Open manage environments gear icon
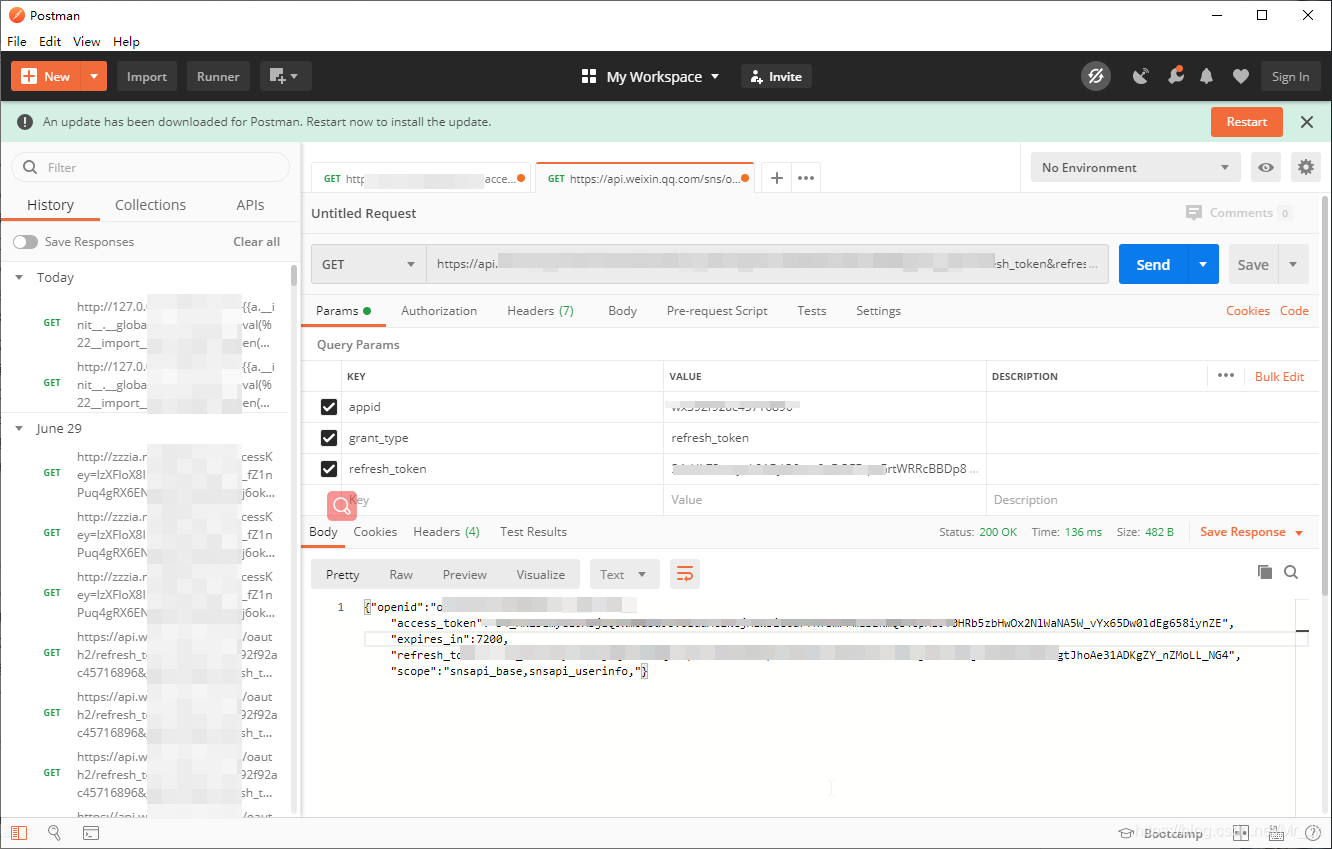This screenshot has height=849, width=1332. pos(1305,168)
